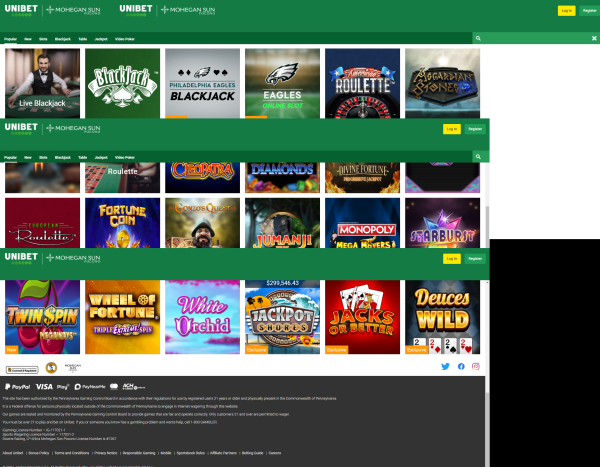Click Log In in the lowest header

(452, 259)
